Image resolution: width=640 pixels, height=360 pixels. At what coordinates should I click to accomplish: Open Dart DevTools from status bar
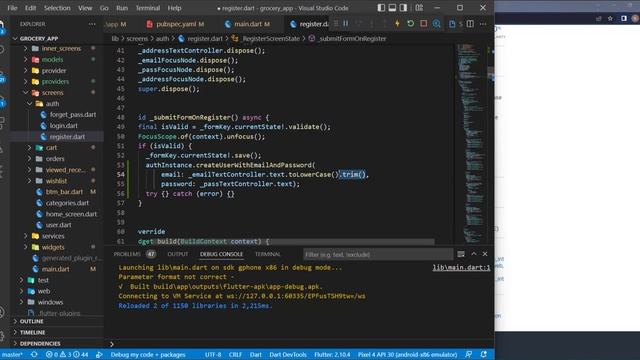[288, 354]
